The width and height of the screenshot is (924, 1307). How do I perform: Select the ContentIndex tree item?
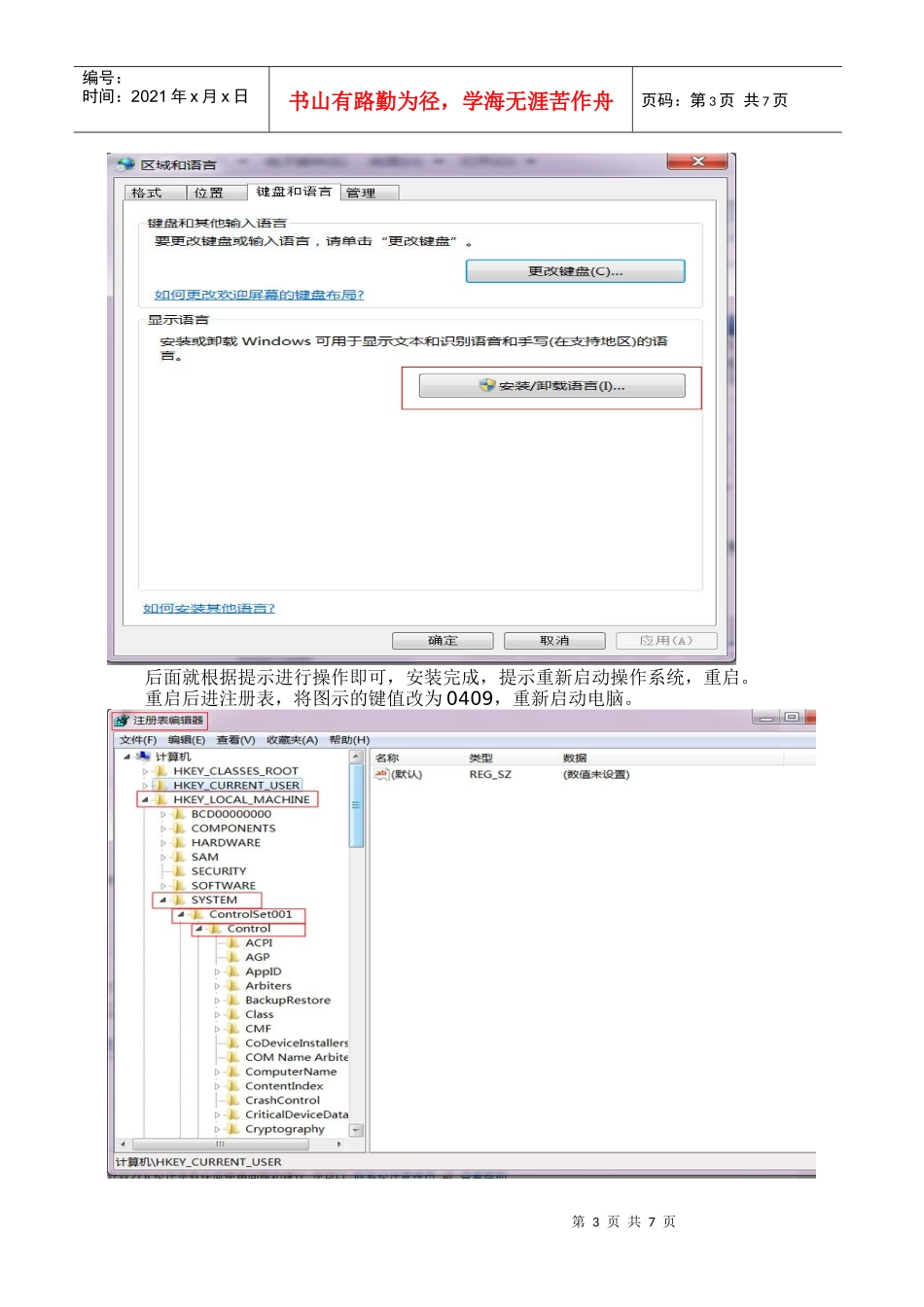coord(284,1086)
